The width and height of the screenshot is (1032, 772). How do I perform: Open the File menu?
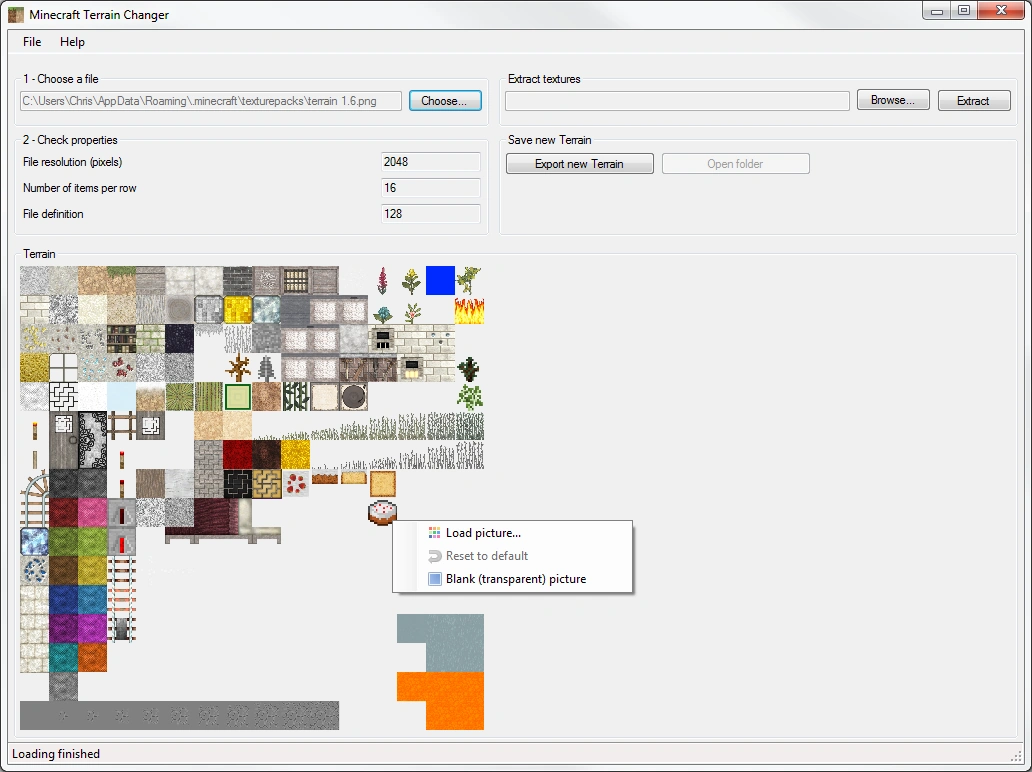32,41
